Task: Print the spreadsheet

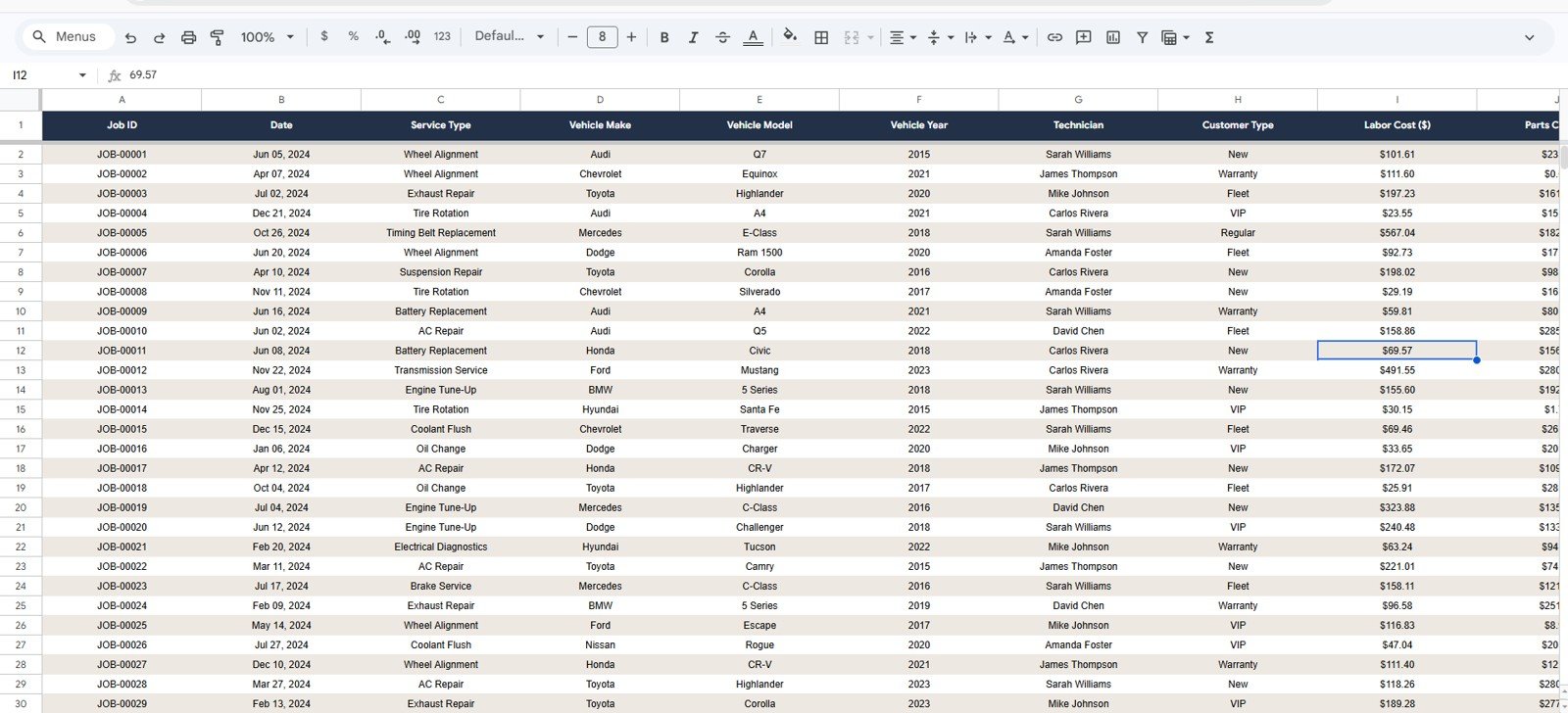Action: pos(188,37)
